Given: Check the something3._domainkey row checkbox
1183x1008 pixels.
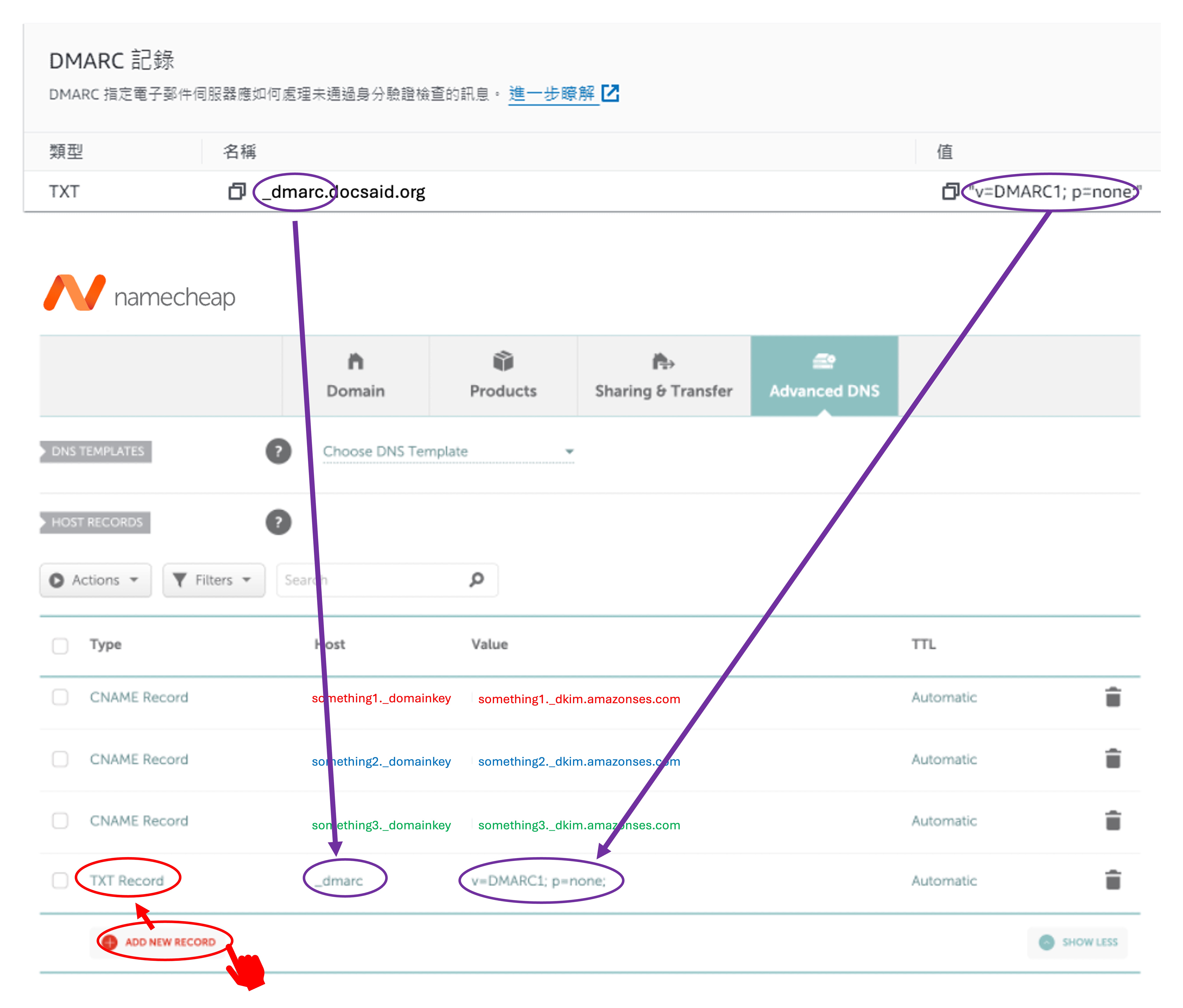Looking at the screenshot, I should tap(60, 821).
